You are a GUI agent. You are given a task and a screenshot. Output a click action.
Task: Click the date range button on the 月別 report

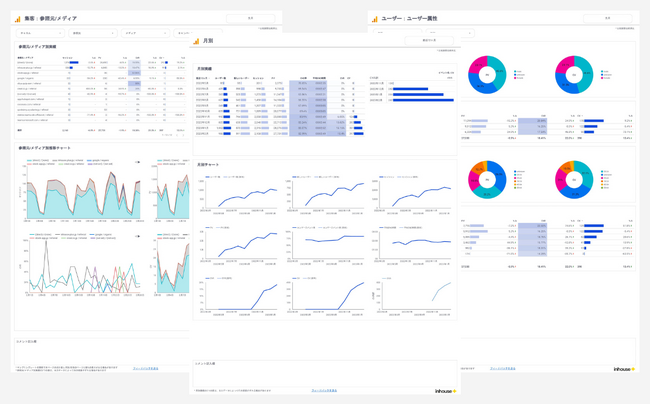429,41
